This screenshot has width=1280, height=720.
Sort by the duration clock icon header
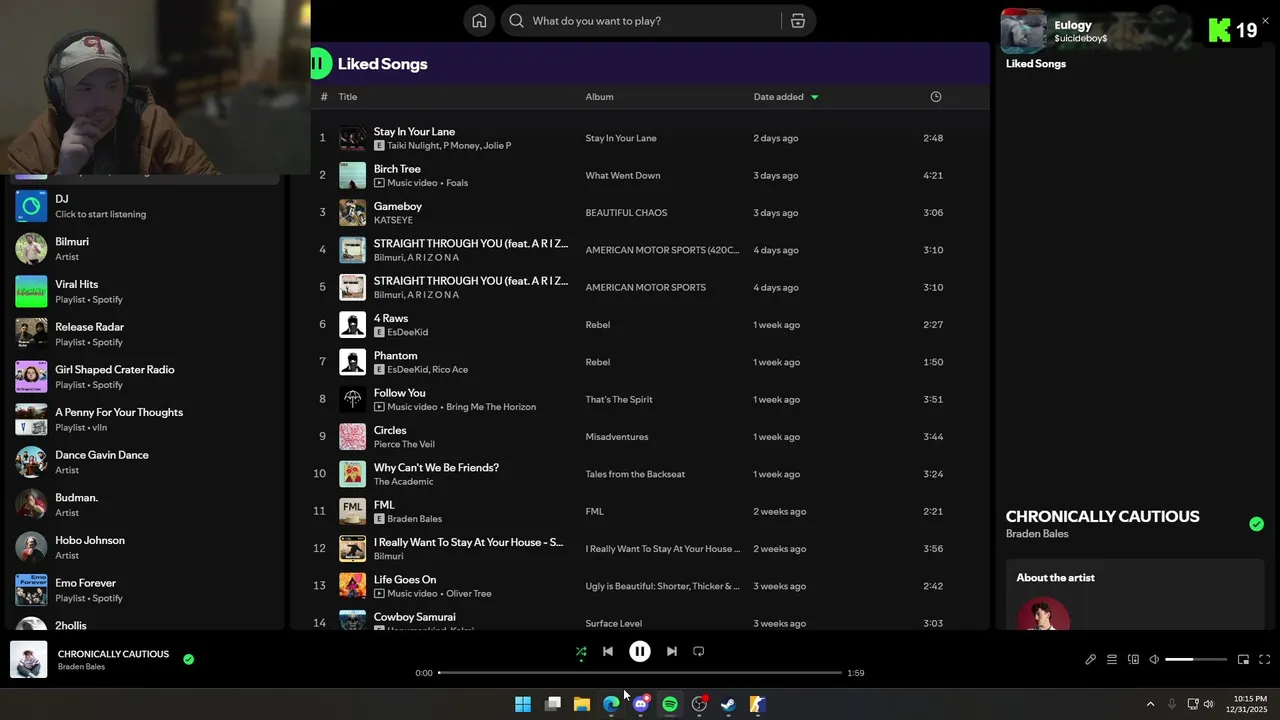(x=936, y=97)
